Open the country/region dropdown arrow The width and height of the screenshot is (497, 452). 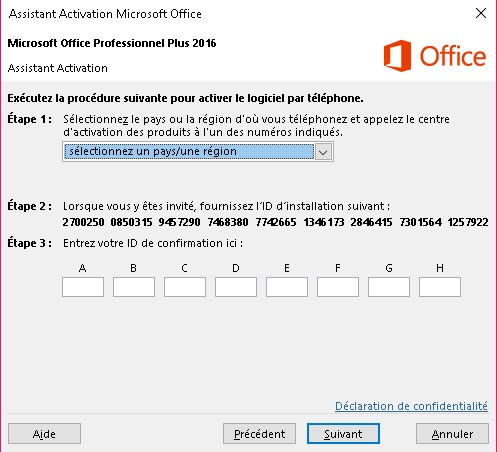point(323,152)
